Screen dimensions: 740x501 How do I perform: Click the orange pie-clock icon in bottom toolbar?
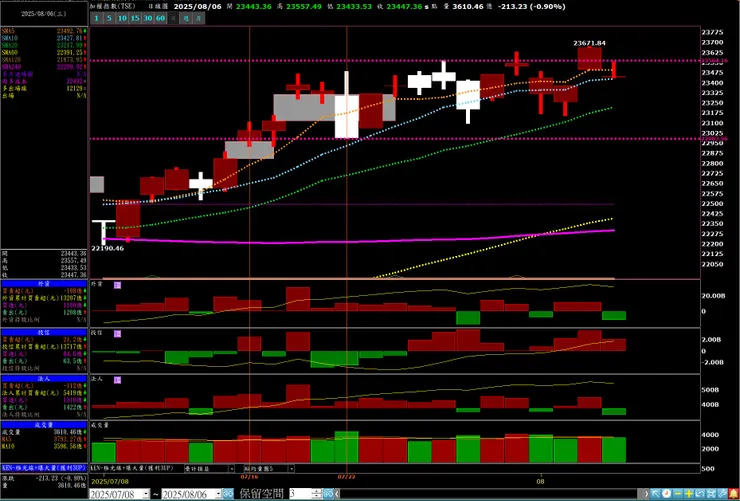[666, 494]
